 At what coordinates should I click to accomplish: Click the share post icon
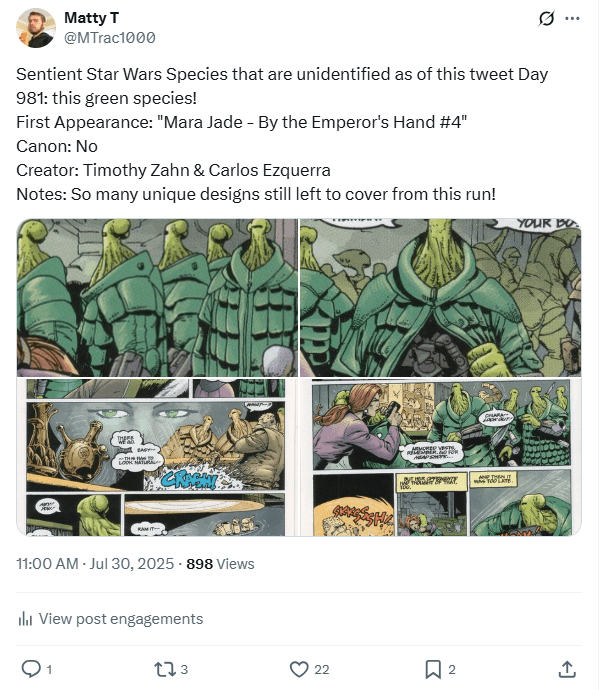click(x=566, y=669)
